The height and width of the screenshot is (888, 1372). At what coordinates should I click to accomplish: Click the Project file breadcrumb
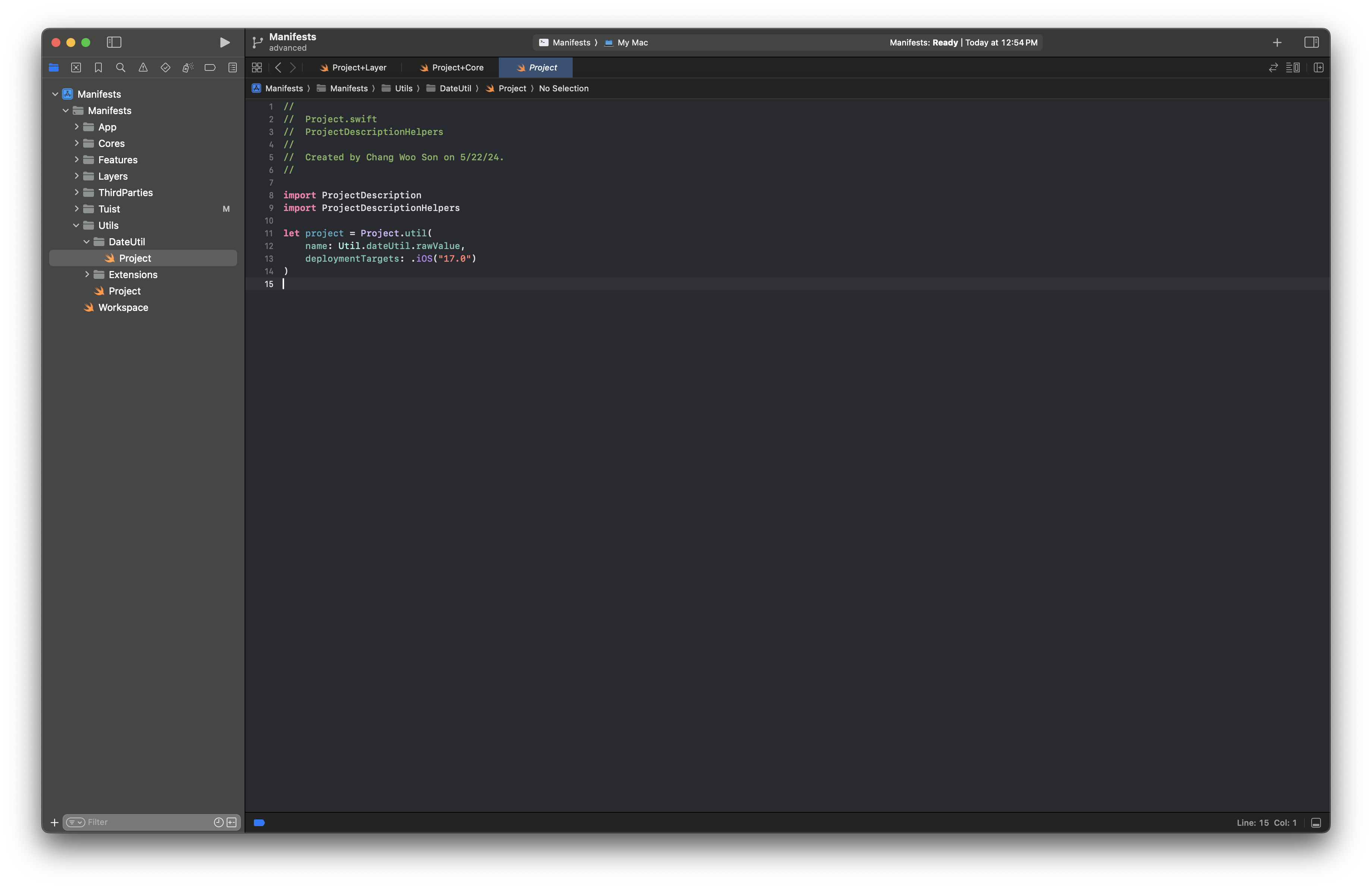[506, 88]
